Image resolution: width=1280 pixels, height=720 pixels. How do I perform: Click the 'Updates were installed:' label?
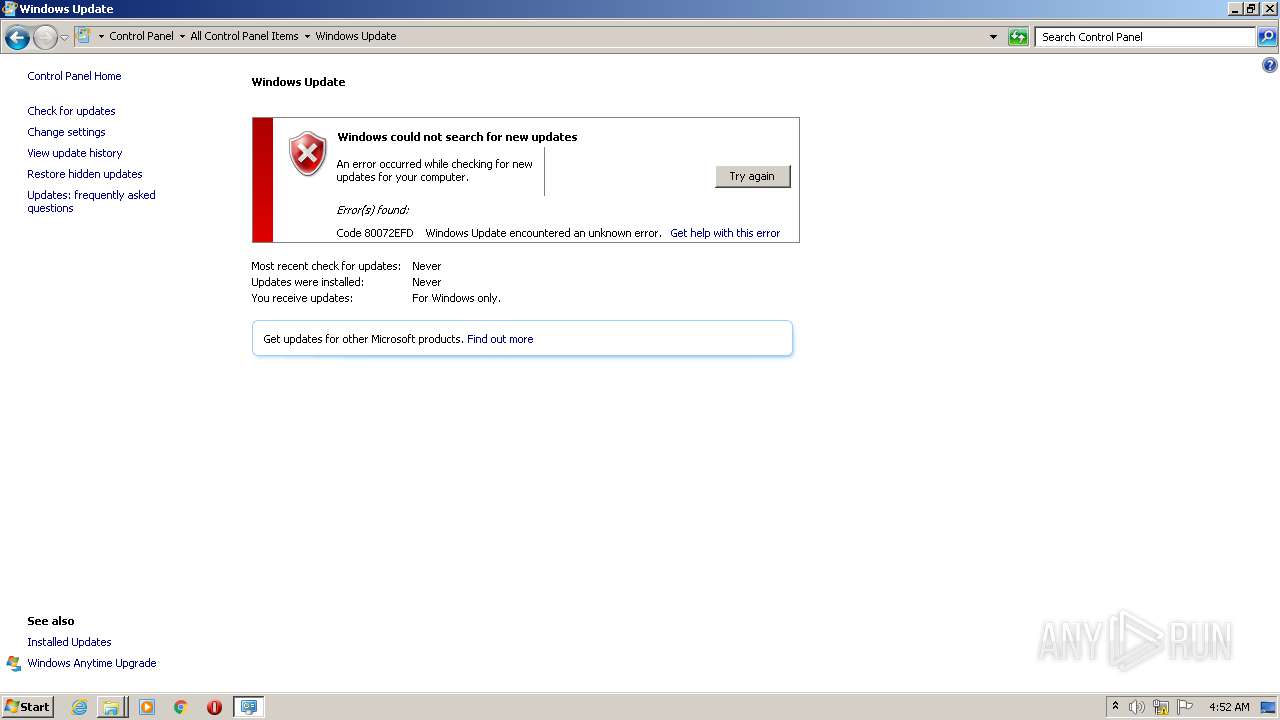307,282
